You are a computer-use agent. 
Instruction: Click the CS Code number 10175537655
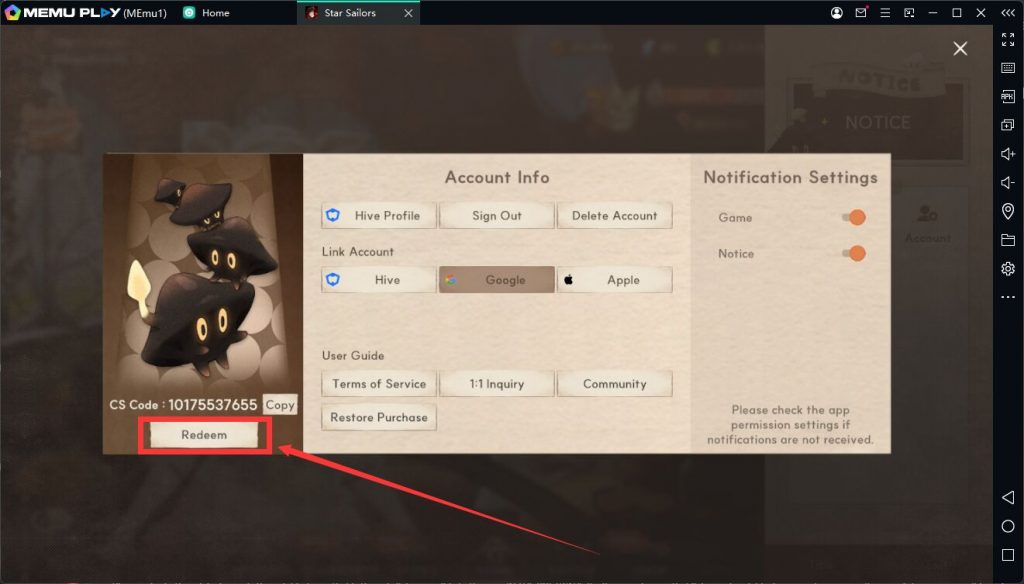(213, 405)
